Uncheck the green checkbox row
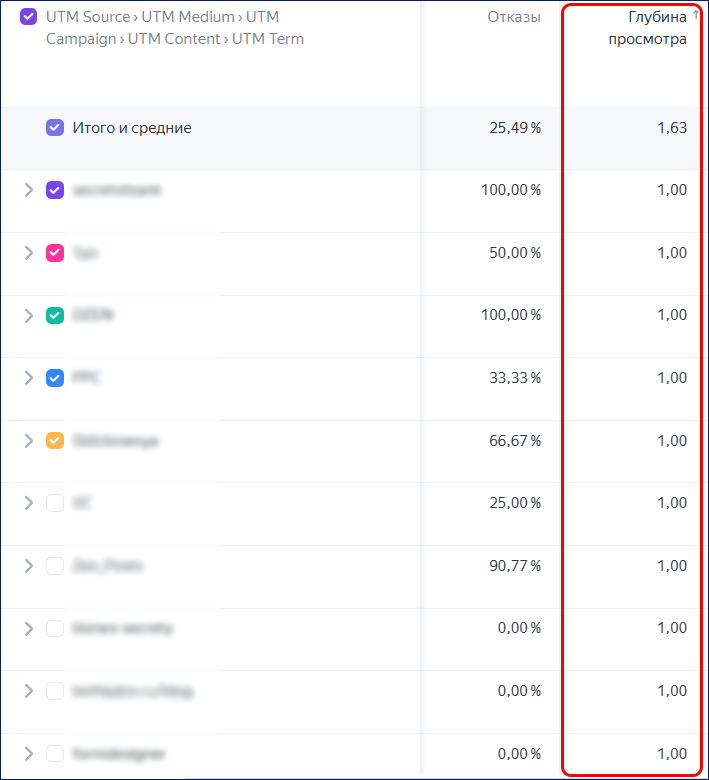The height and width of the screenshot is (780, 709). pyautogui.click(x=55, y=315)
